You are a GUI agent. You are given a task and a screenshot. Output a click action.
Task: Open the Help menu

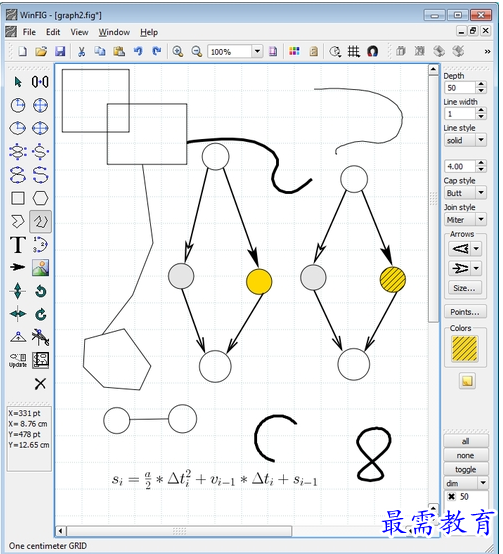tap(149, 32)
